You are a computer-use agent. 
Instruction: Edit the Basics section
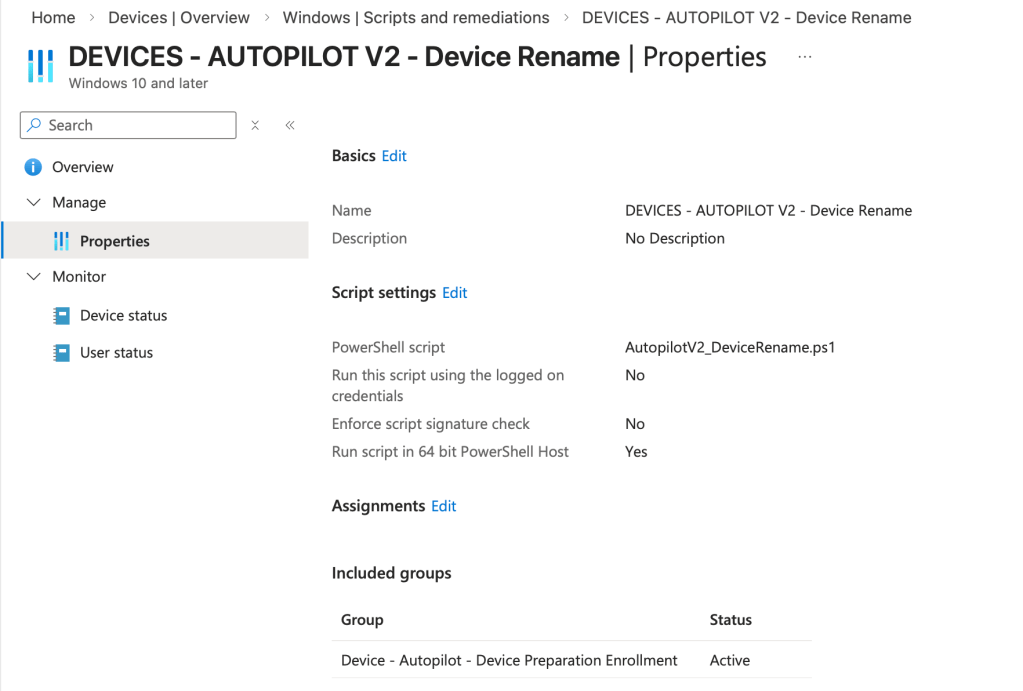394,156
